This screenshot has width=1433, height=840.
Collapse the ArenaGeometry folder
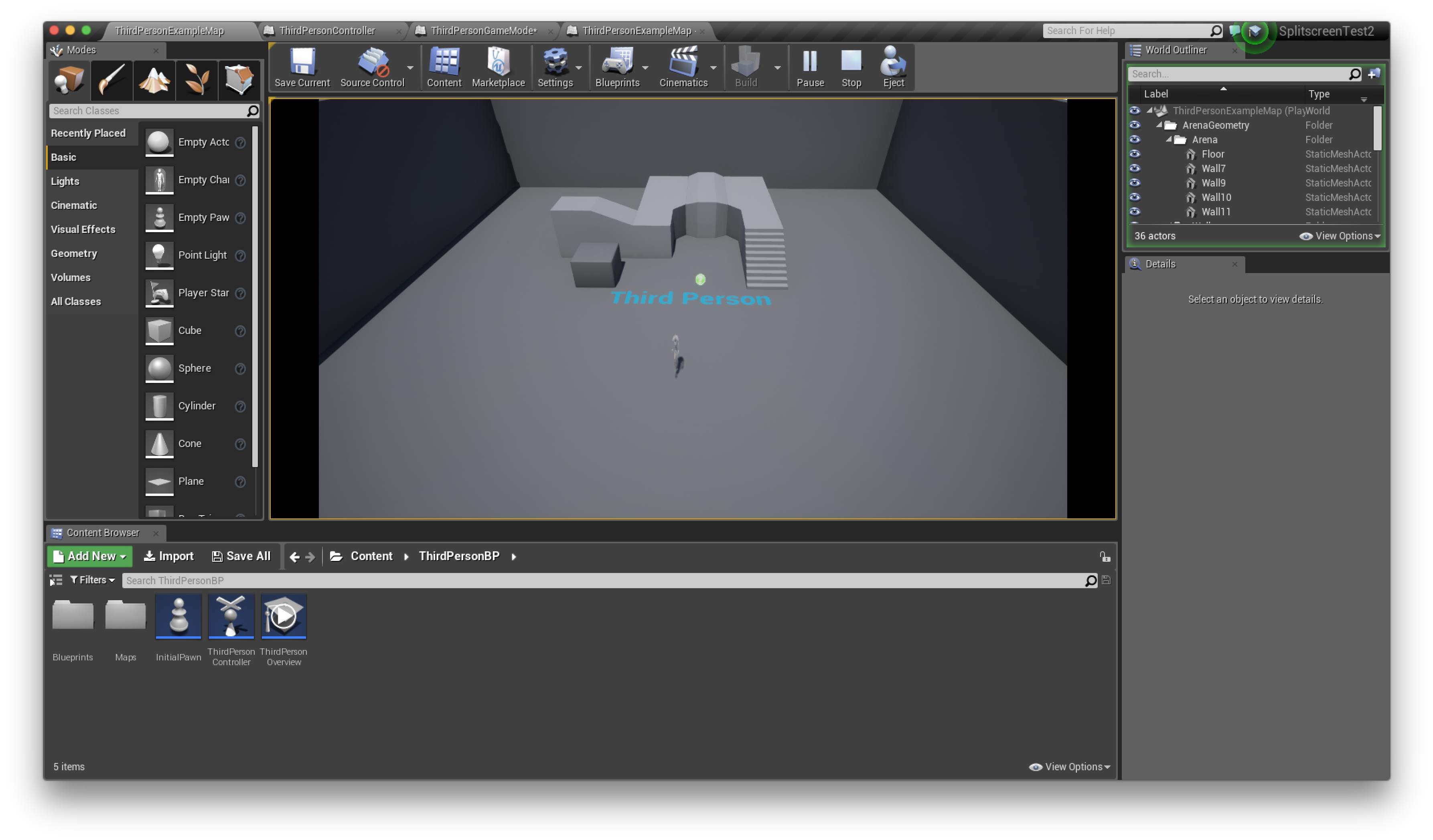click(1159, 125)
